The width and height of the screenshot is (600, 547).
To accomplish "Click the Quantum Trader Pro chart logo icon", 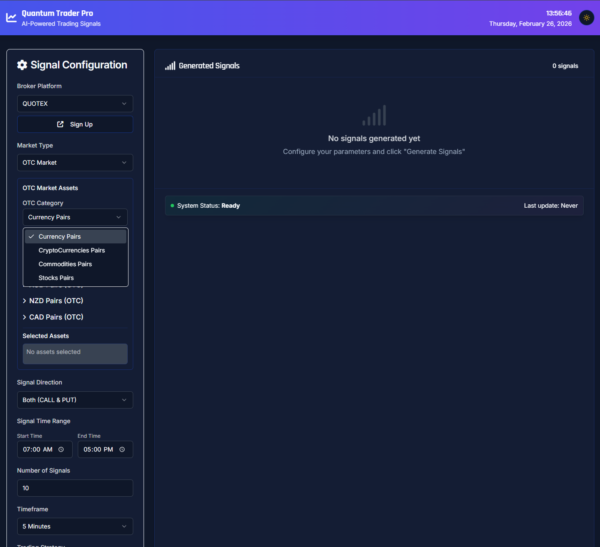I will (x=11, y=17).
